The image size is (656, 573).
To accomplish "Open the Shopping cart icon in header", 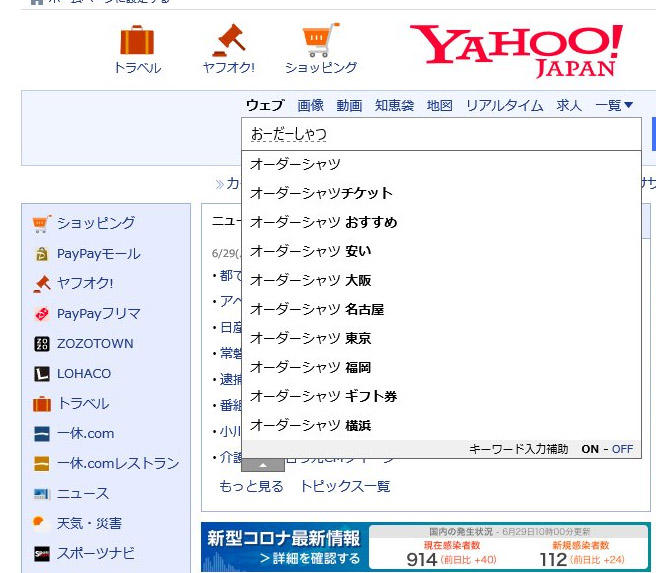I will click(320, 40).
